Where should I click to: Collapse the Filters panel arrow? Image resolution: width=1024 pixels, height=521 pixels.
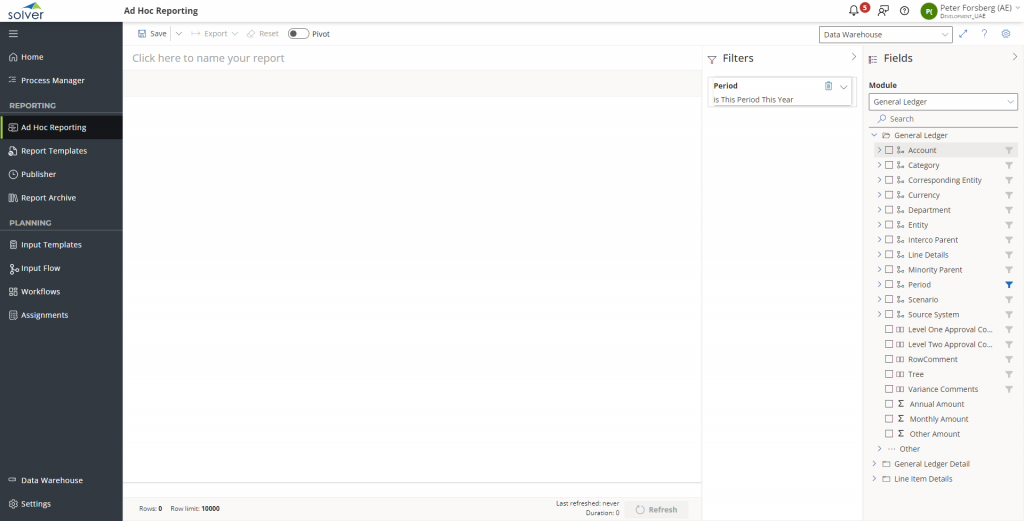tap(854, 57)
